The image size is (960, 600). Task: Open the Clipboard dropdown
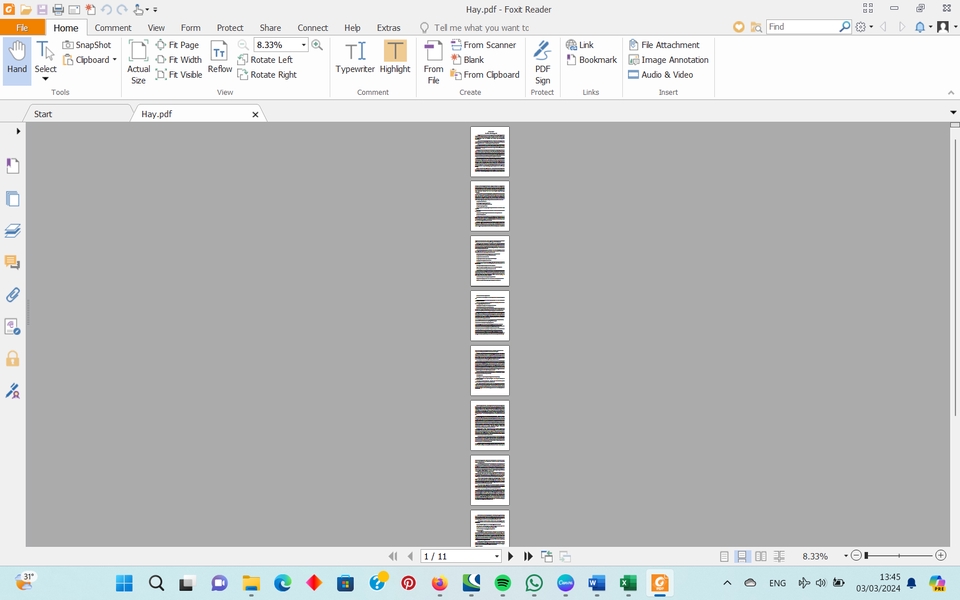click(x=114, y=59)
